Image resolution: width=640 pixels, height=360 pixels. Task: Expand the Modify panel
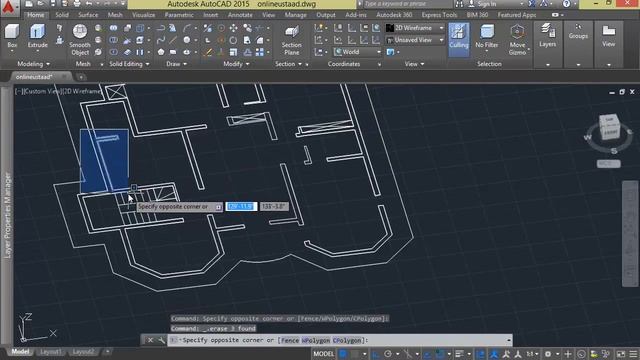pyautogui.click(x=236, y=64)
